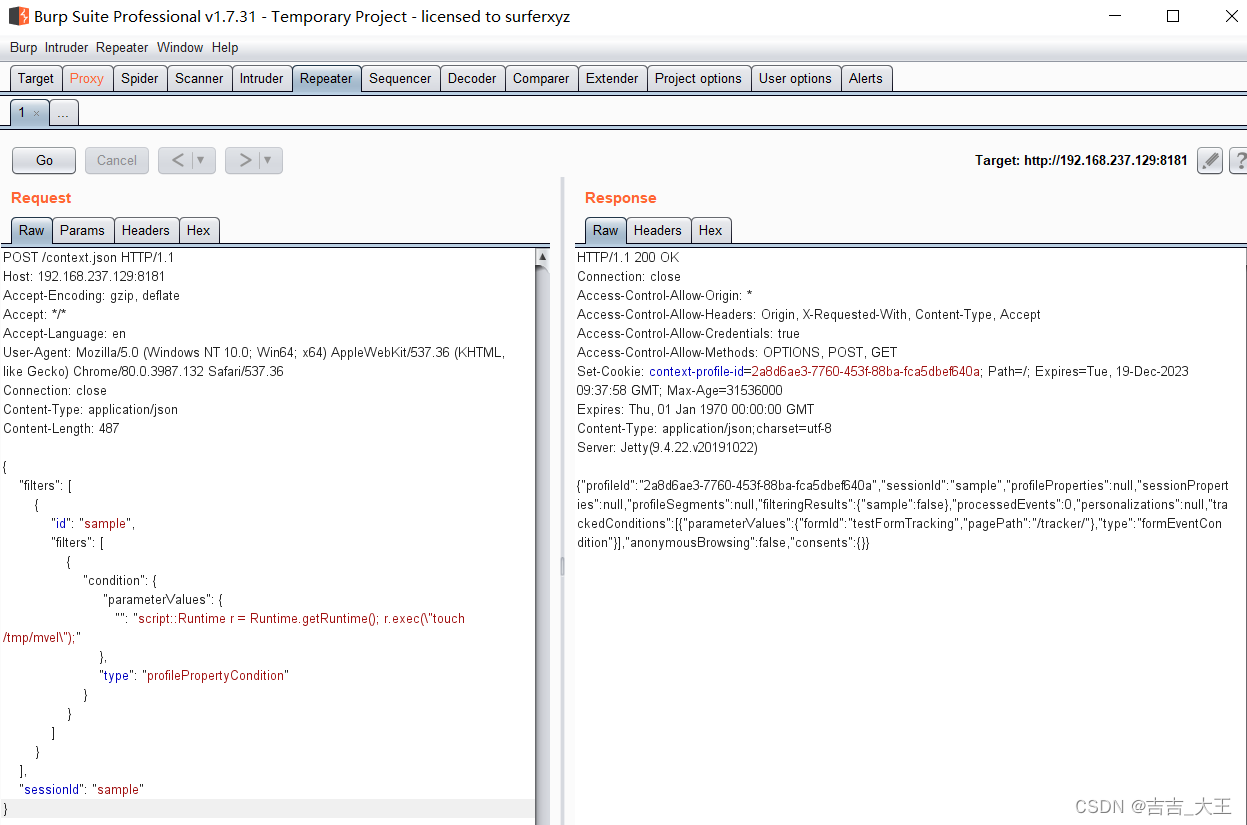Click the pencil edit target icon
Viewport: 1247px width, 825px height.
tap(1210, 160)
